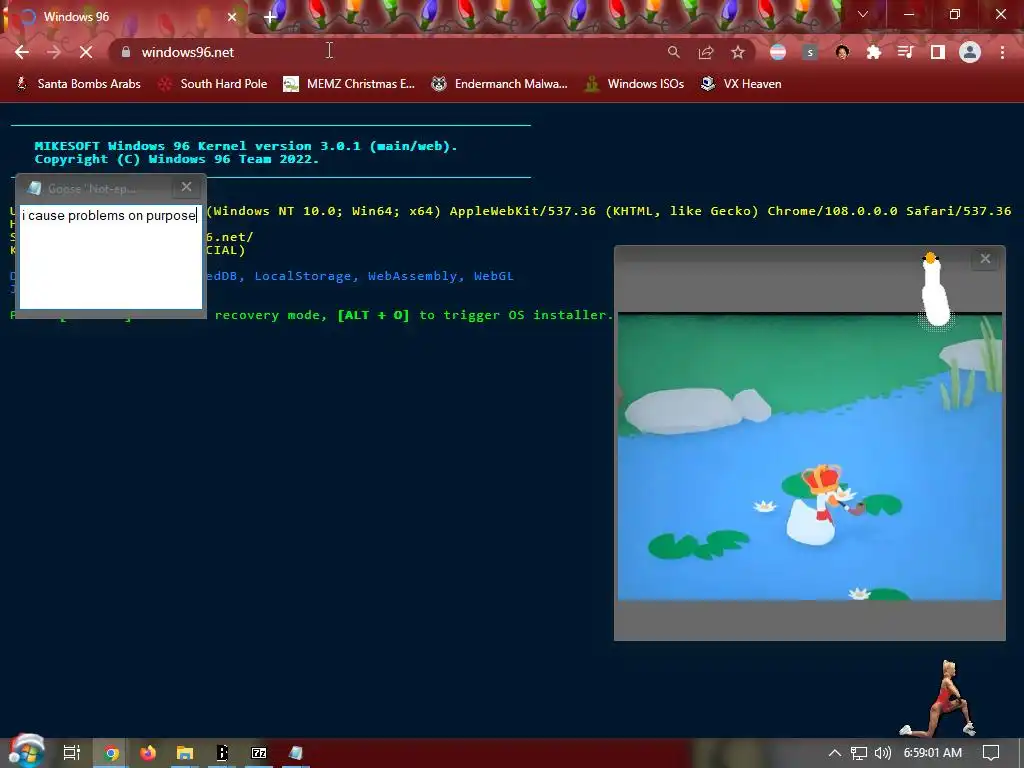
Task: Open the VX Heaven bookmark
Action: pyautogui.click(x=741, y=84)
